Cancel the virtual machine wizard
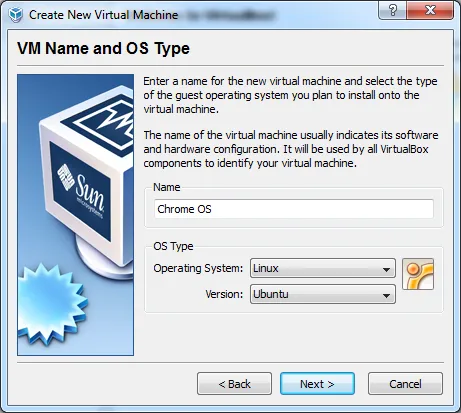 [405, 384]
